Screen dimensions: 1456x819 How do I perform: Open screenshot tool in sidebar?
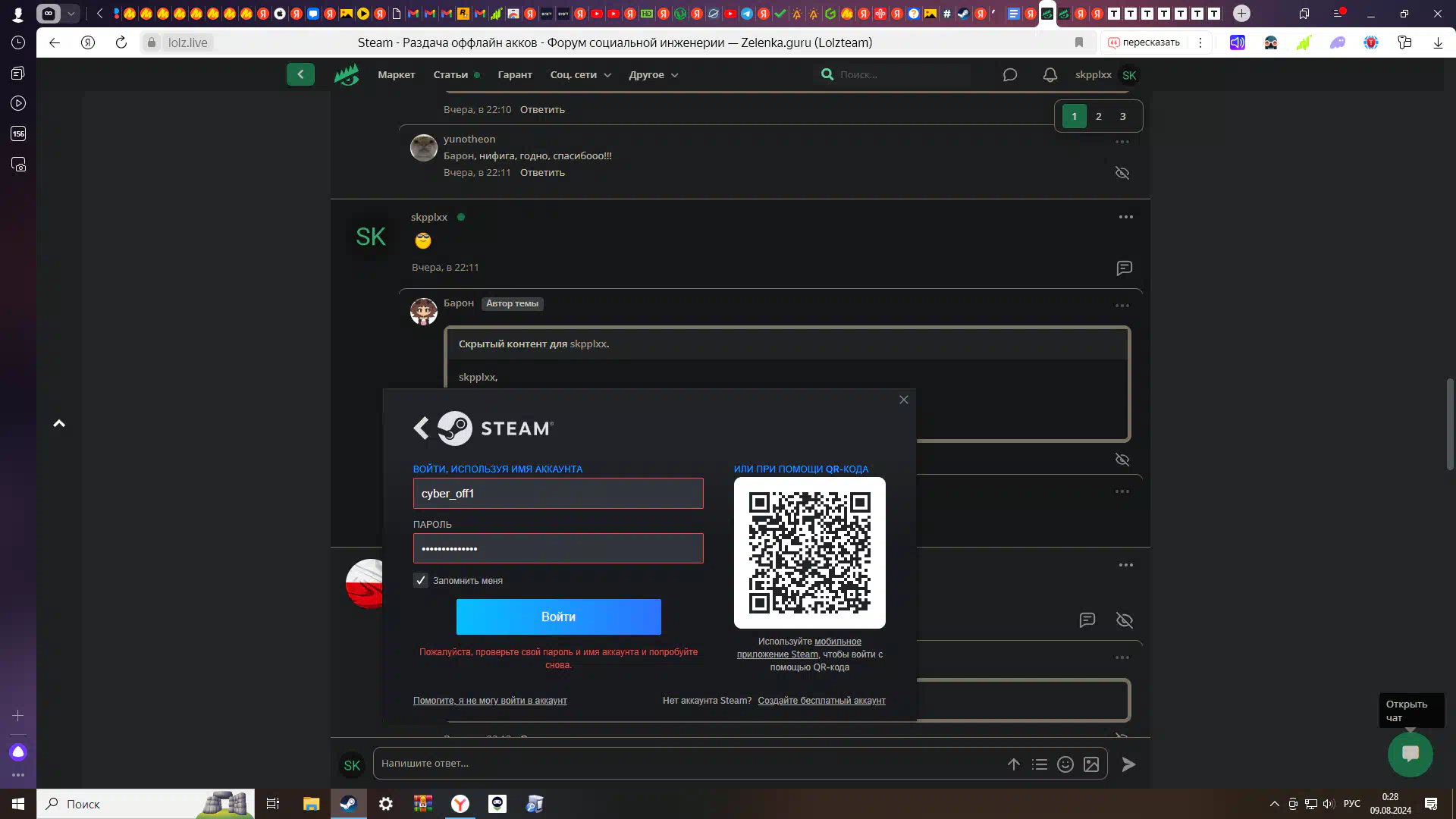tap(18, 165)
